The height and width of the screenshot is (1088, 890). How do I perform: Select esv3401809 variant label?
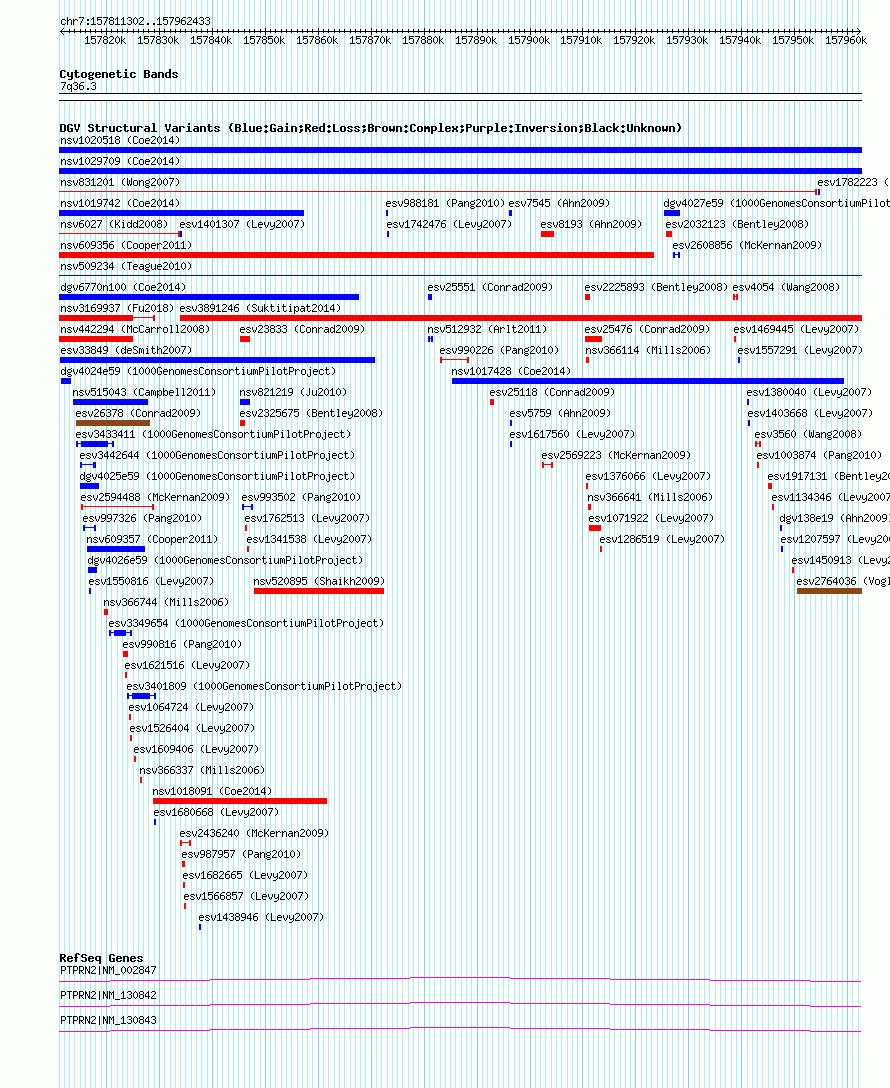(264, 686)
